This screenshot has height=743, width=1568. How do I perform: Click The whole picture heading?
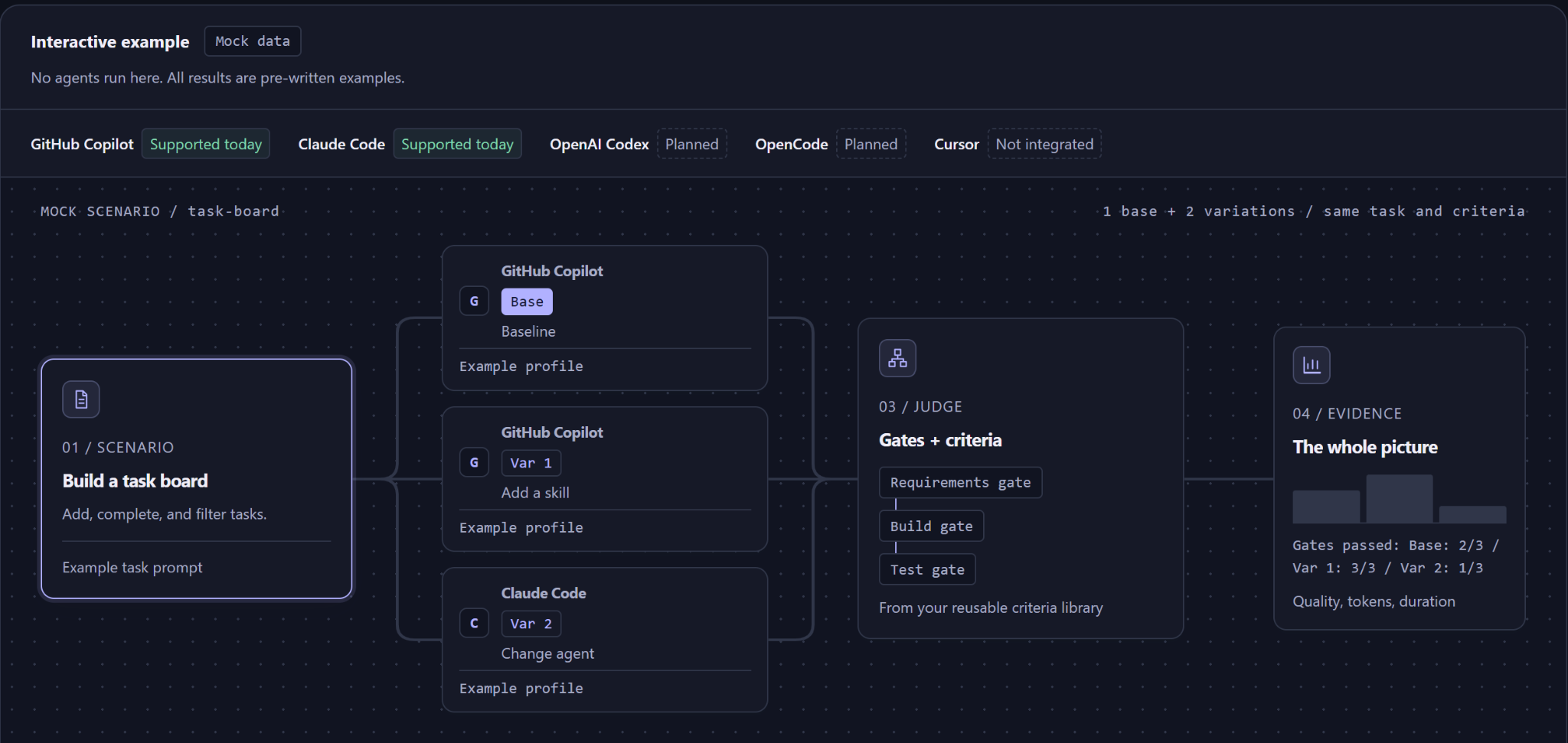pos(1365,447)
